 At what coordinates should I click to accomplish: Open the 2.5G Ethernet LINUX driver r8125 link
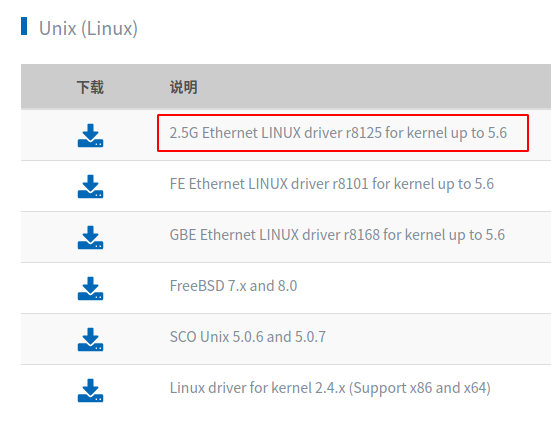coord(338,133)
